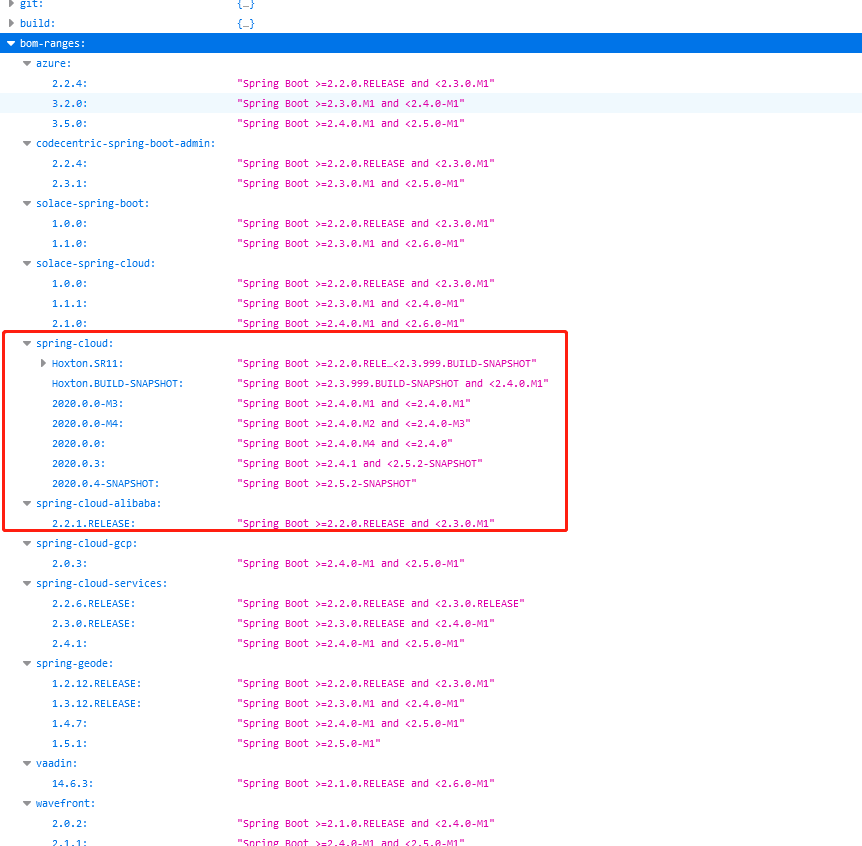Select the azure key label
The image size is (862, 846).
pos(53,63)
